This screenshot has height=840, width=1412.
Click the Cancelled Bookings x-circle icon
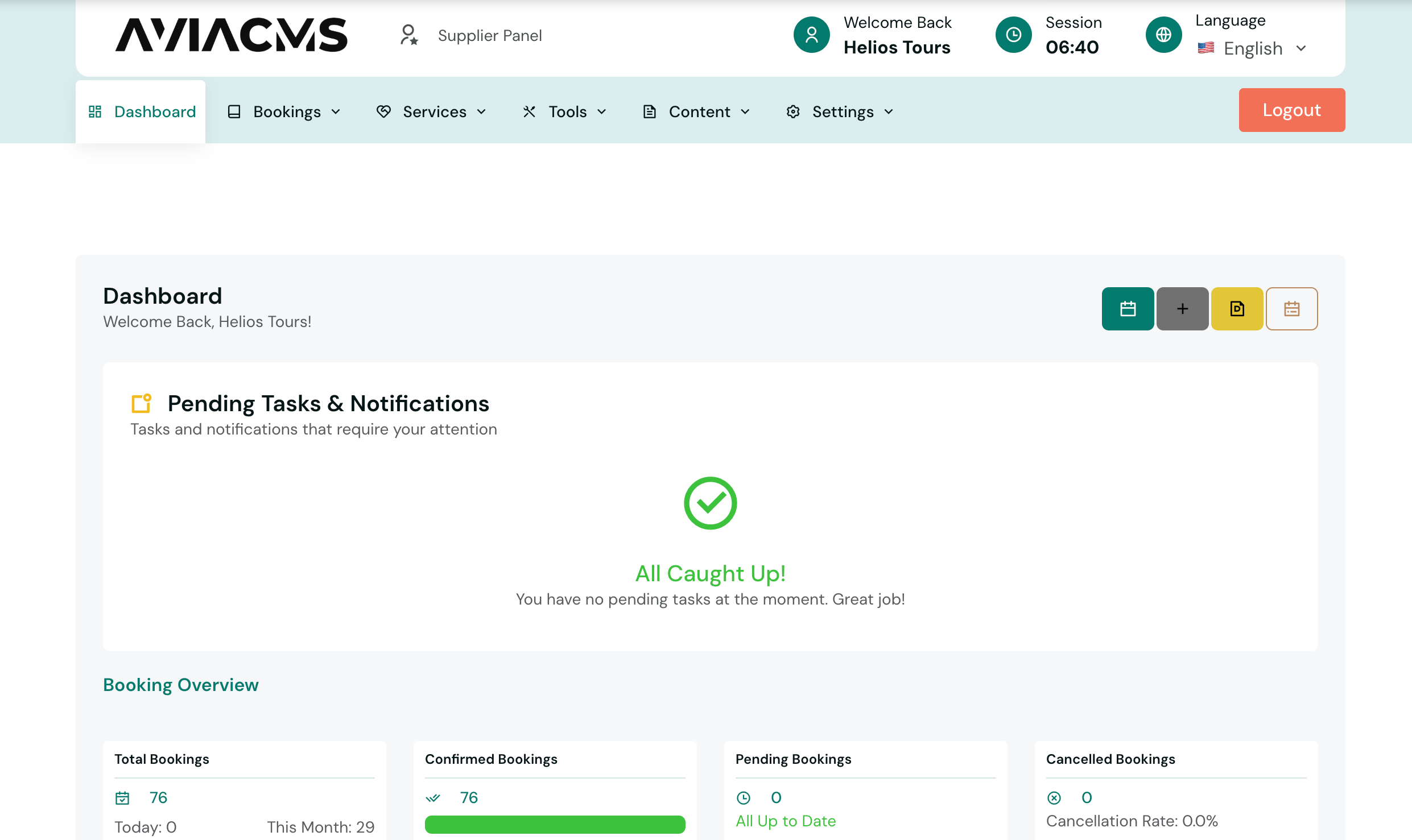tap(1054, 798)
